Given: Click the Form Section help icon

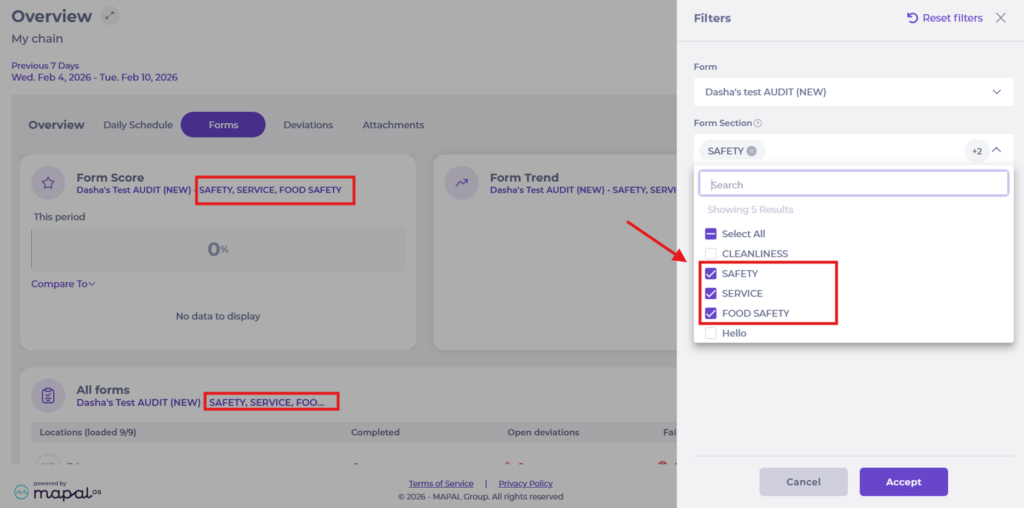Looking at the screenshot, I should point(757,124).
